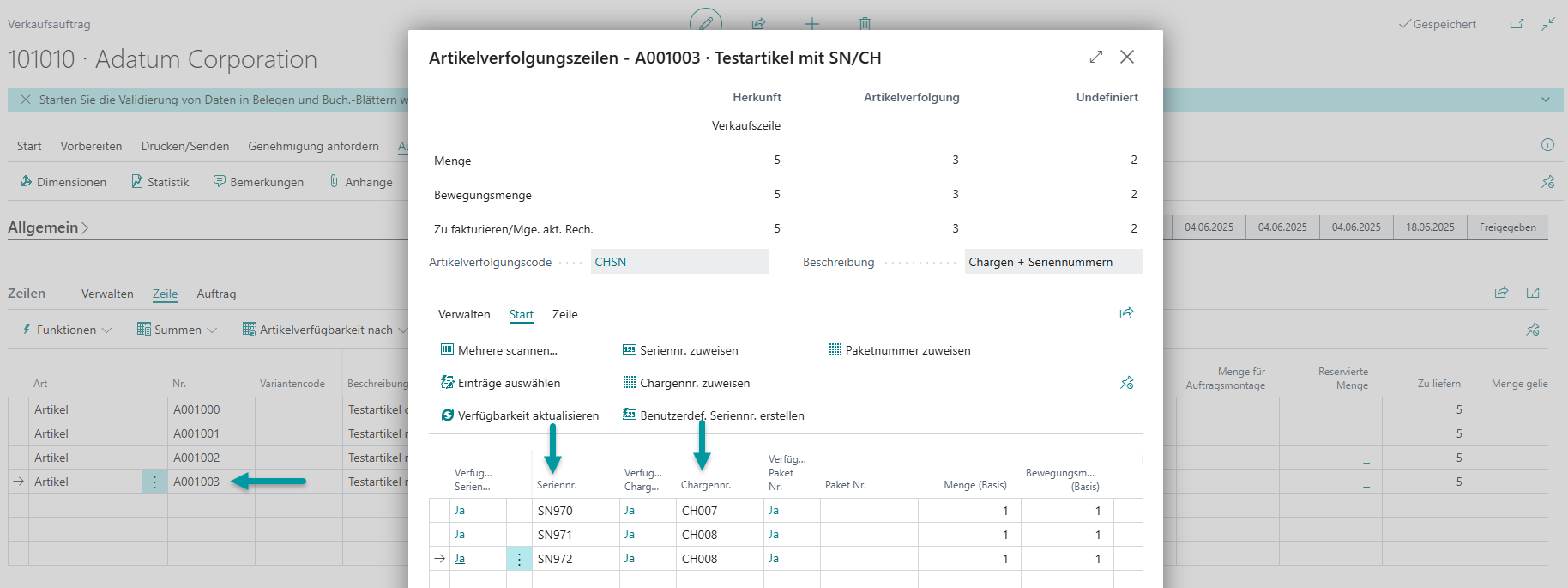
Task: Click pin icon in Zeilen action bar
Action: click(1533, 330)
